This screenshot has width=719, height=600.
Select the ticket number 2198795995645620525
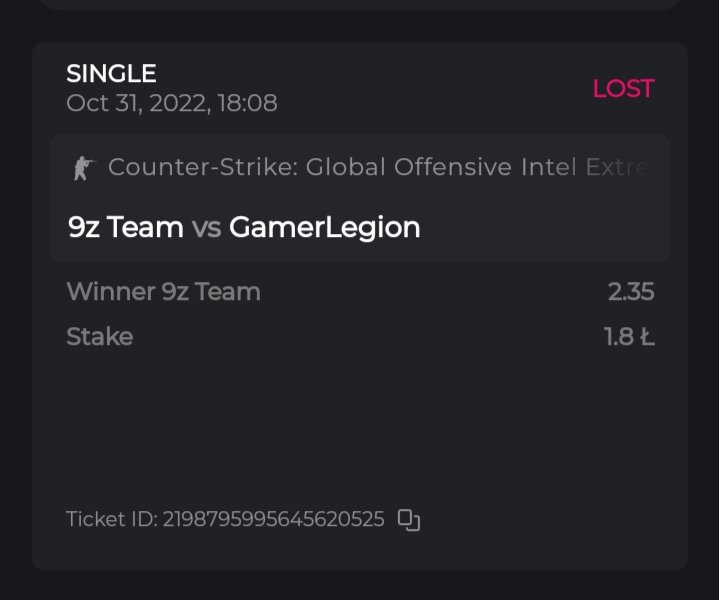click(x=273, y=520)
